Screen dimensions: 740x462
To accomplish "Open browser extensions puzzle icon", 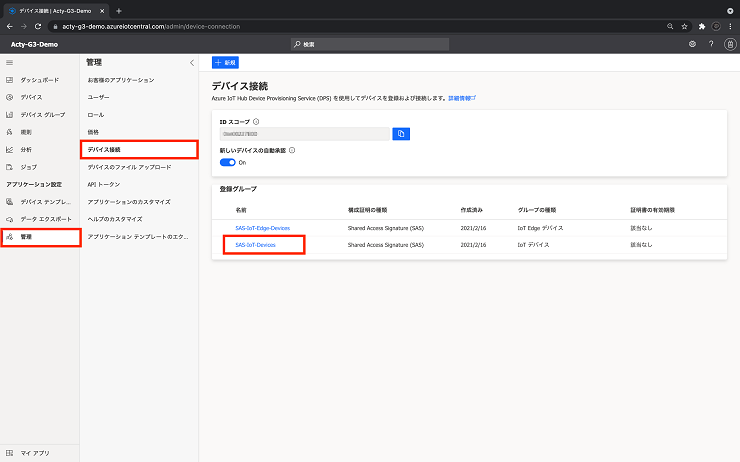I will 702,26.
